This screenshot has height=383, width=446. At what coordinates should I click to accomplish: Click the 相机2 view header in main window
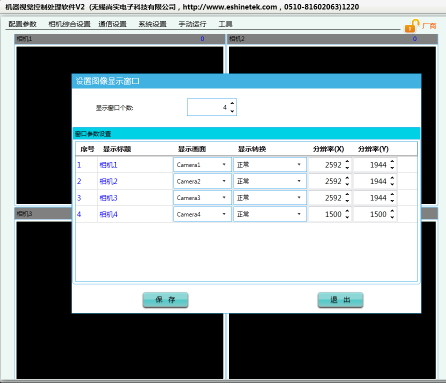[333, 39]
